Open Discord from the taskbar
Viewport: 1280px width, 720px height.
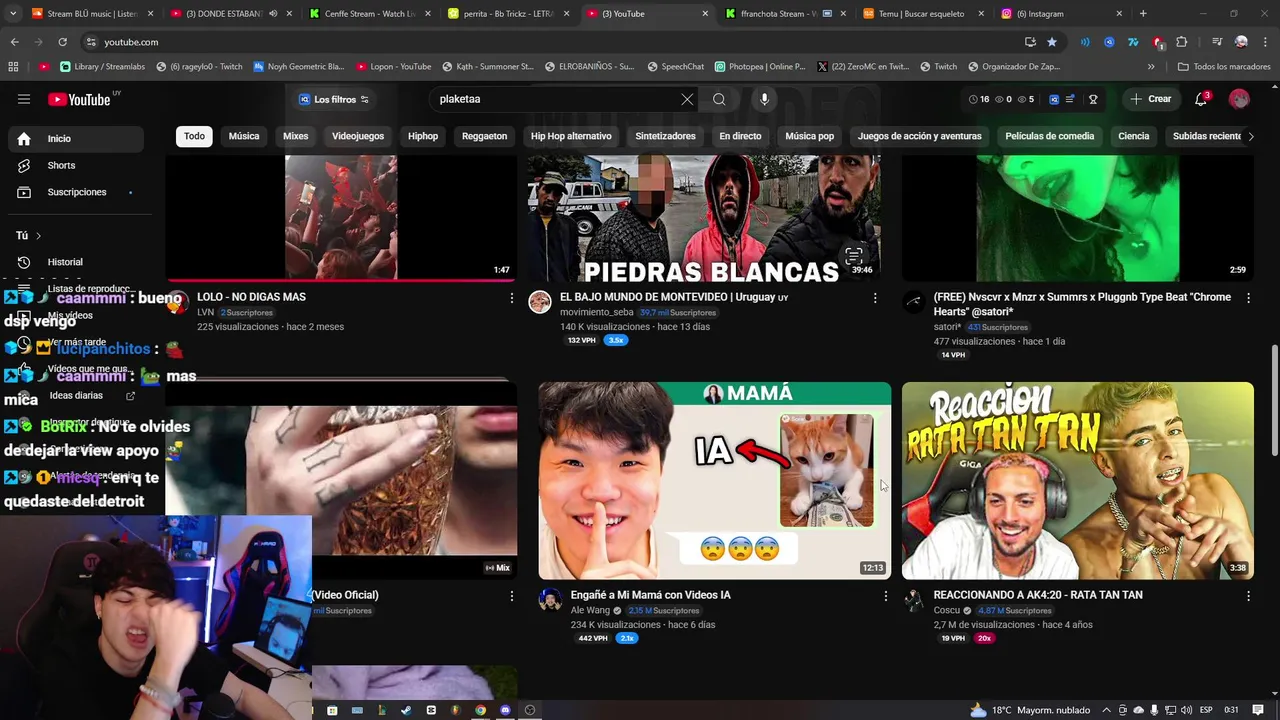coord(505,710)
